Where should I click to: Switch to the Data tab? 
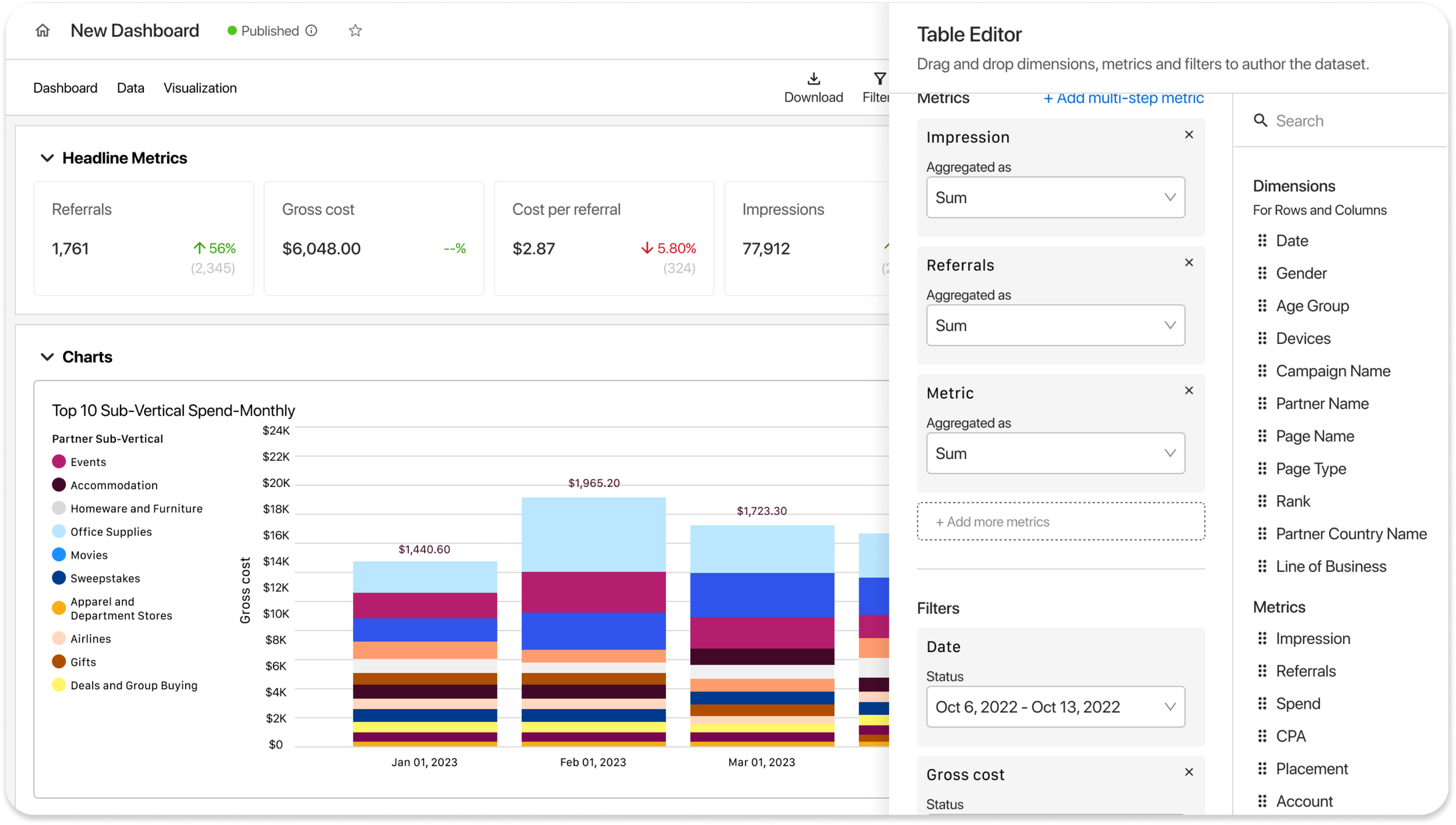(x=130, y=88)
